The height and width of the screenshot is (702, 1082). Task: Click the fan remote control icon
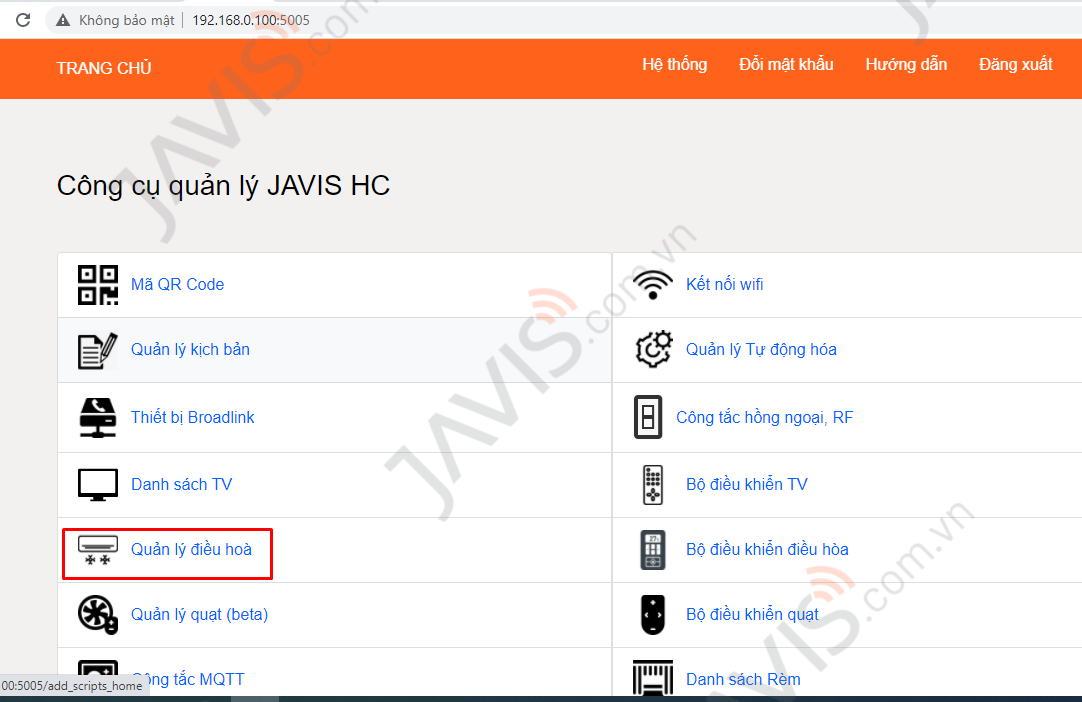coord(653,614)
